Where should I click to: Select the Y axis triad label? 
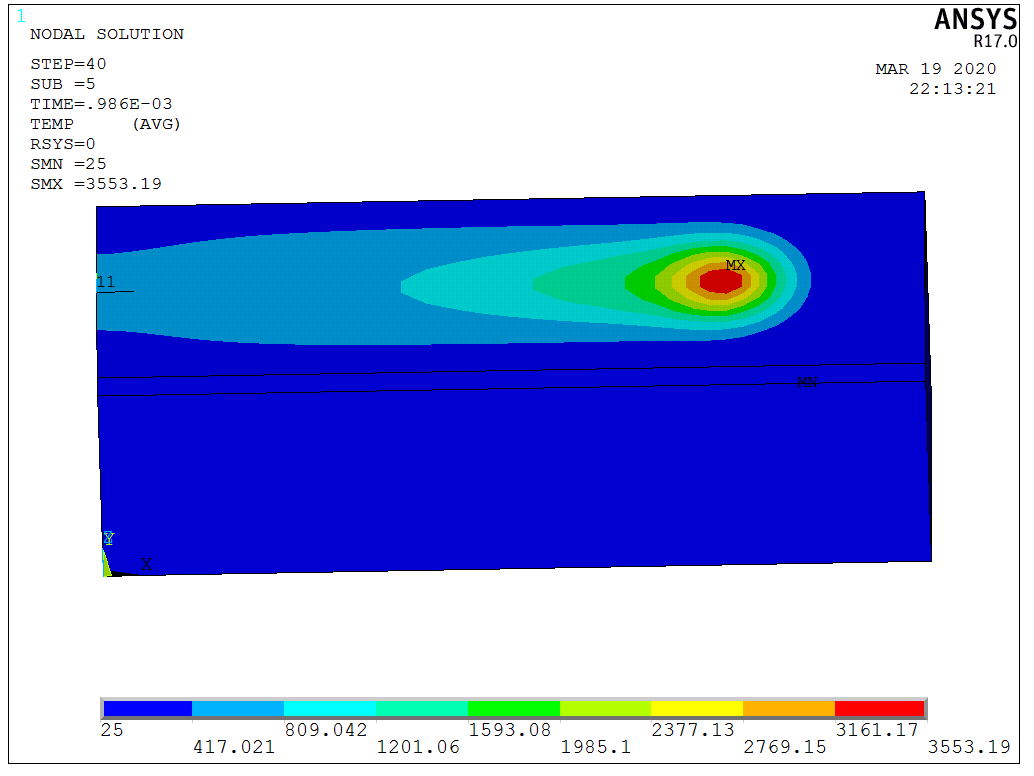pos(108,539)
